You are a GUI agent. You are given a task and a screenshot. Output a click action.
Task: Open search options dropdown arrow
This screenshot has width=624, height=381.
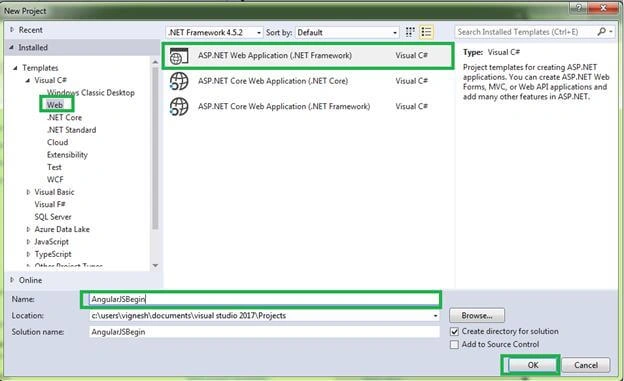click(611, 31)
